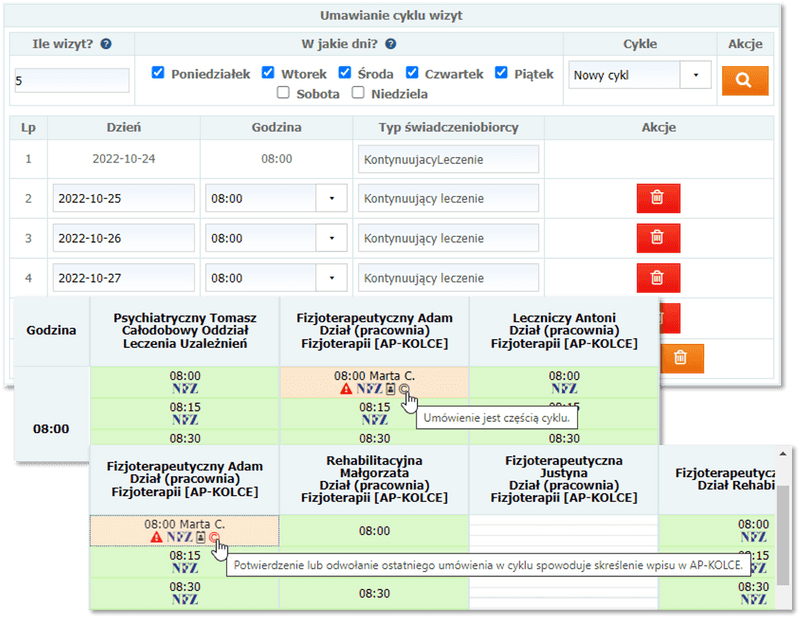Delete visit row 2022-10-25 with trash icon
800x618 pixels.
(x=658, y=198)
